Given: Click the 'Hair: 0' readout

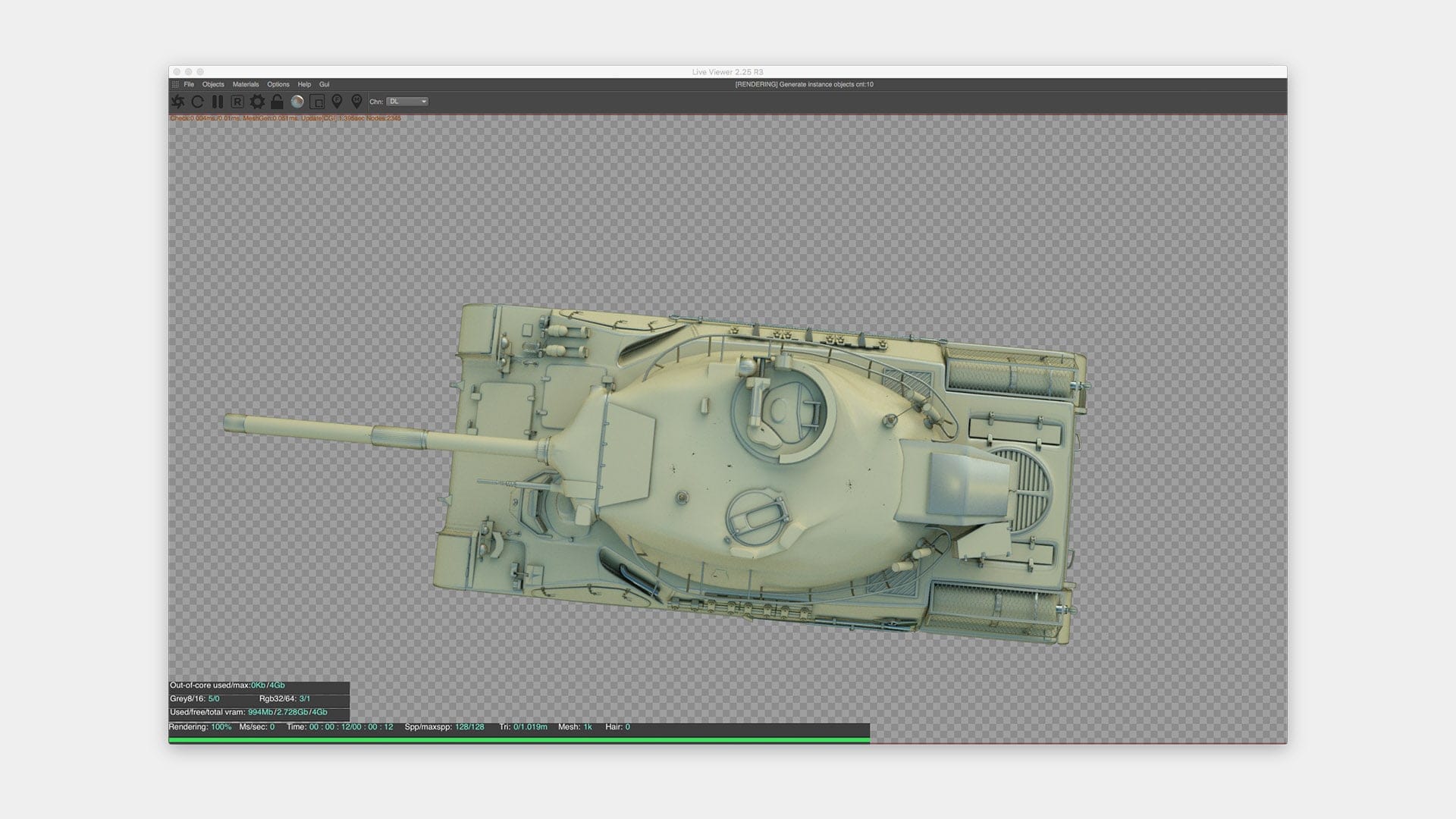Looking at the screenshot, I should [617, 727].
